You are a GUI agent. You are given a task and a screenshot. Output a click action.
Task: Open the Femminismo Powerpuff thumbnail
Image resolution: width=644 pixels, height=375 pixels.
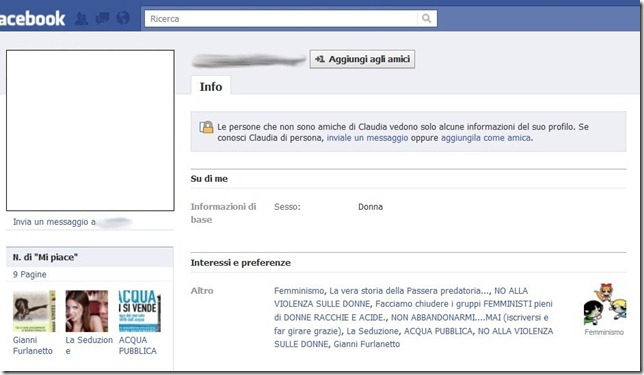point(605,304)
